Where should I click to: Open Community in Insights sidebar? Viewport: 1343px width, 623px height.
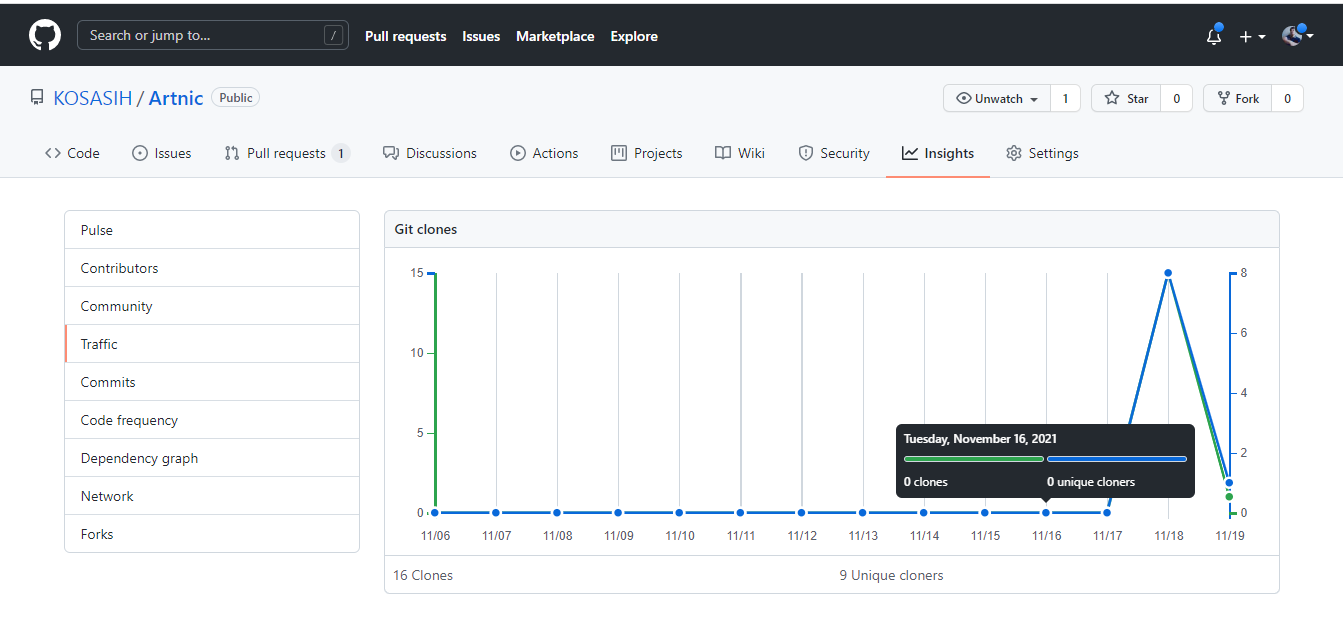click(212, 306)
